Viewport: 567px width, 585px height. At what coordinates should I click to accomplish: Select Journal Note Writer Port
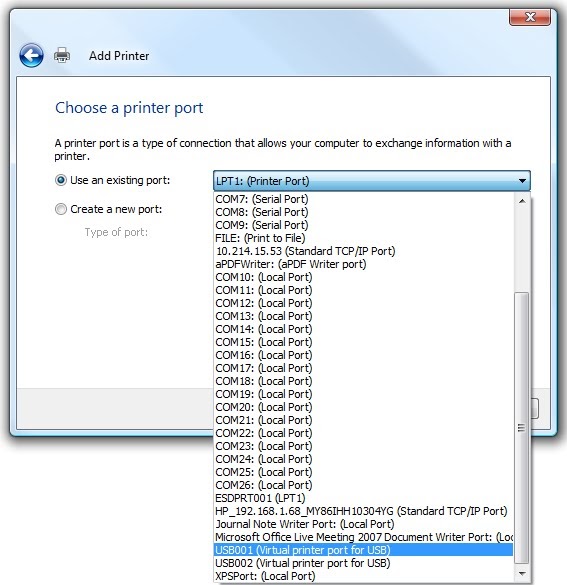click(x=364, y=524)
